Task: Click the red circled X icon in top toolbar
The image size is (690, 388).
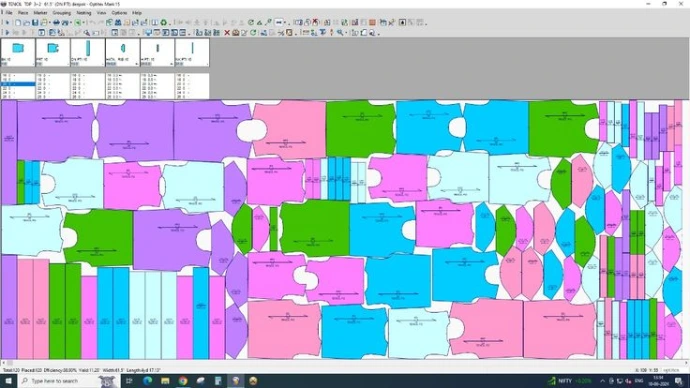Action: pyautogui.click(x=315, y=22)
